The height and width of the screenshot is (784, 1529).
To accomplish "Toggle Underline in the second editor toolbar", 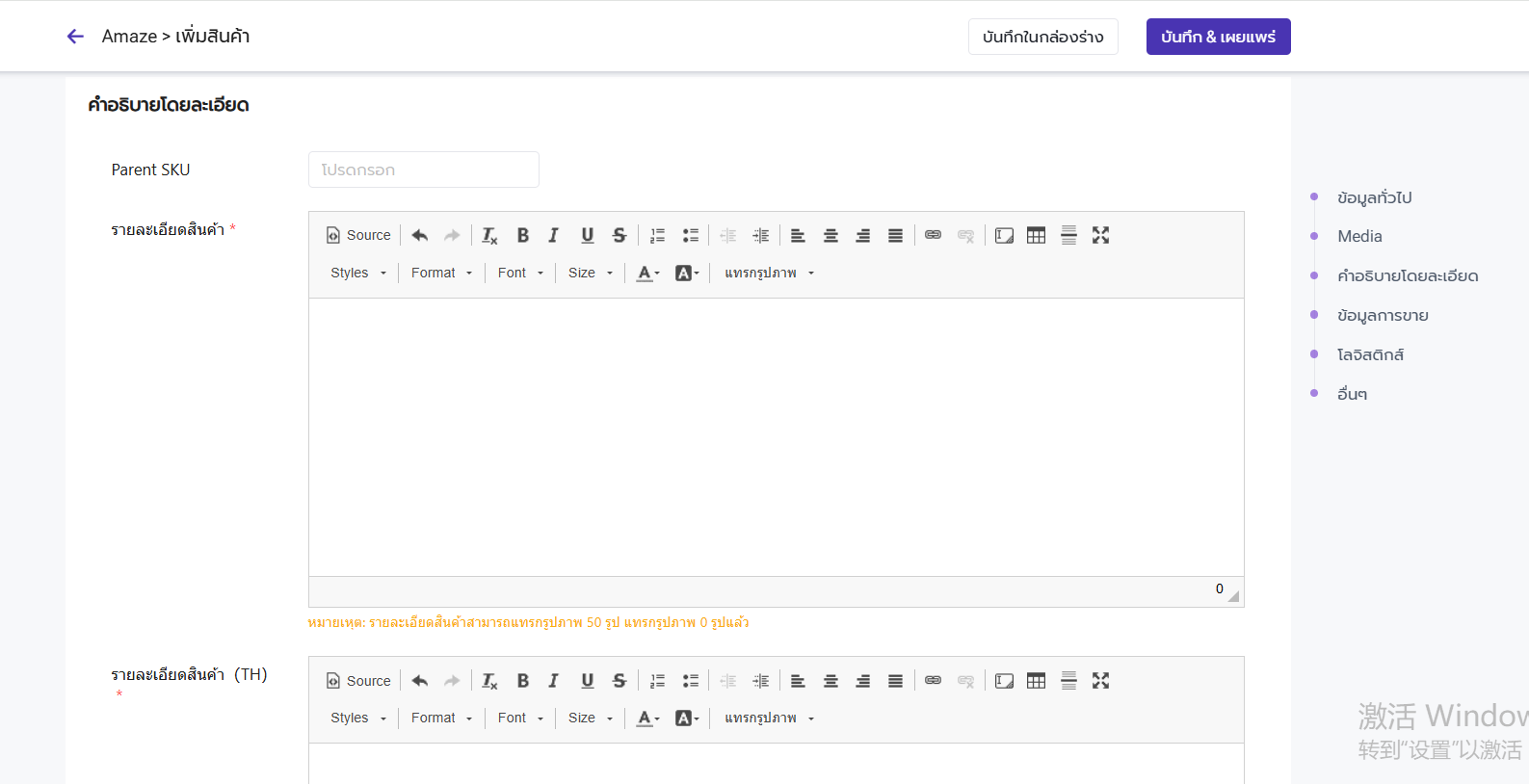I will click(587, 681).
